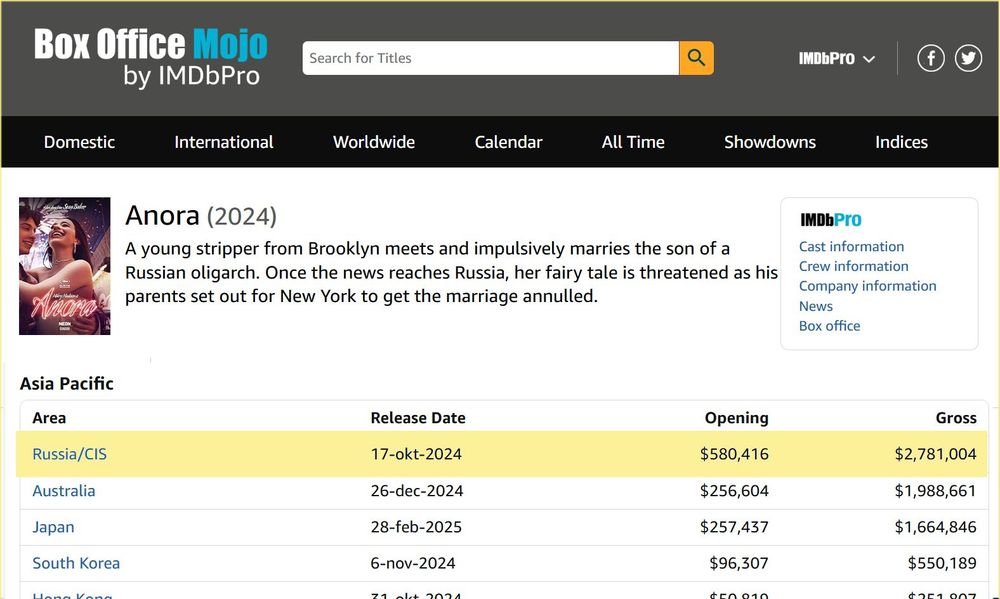The image size is (1000, 599).
Task: Select Russia/CIS opening value $580,416
Action: [734, 454]
